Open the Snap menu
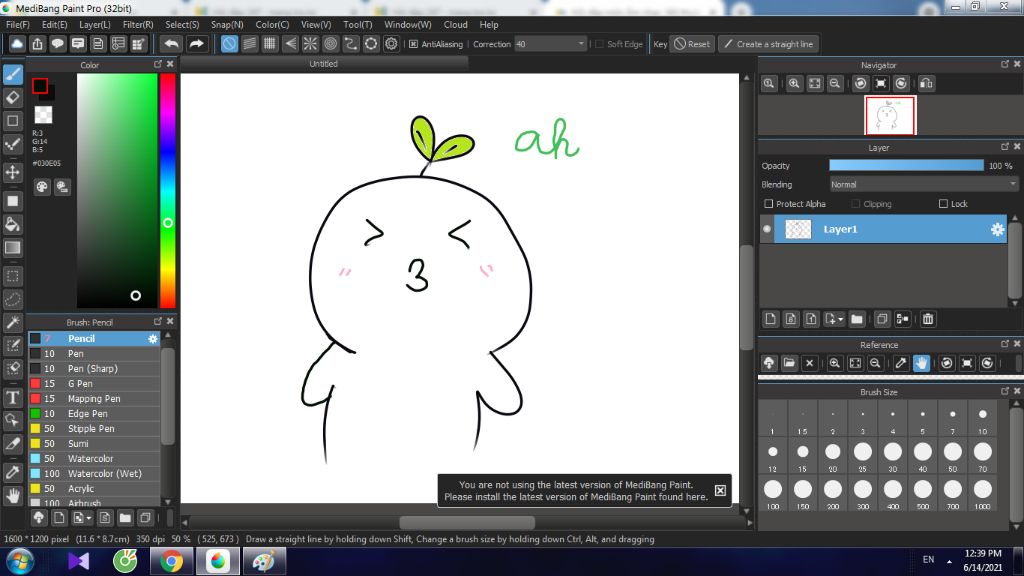 [227, 24]
